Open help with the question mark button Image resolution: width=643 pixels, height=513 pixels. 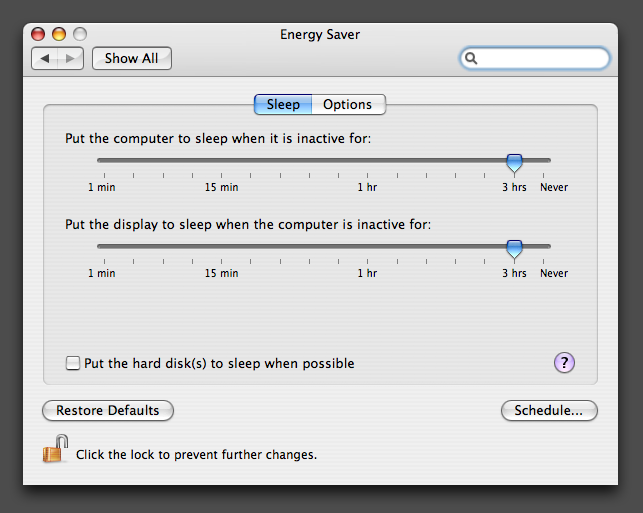pyautogui.click(x=564, y=363)
